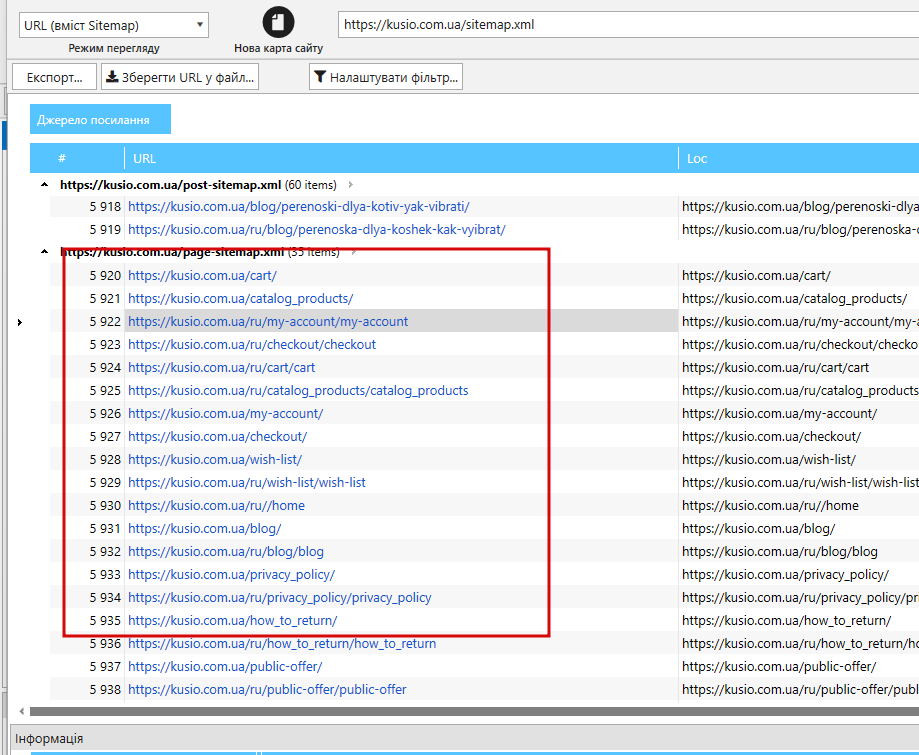Select row number 5 920

pos(105,276)
